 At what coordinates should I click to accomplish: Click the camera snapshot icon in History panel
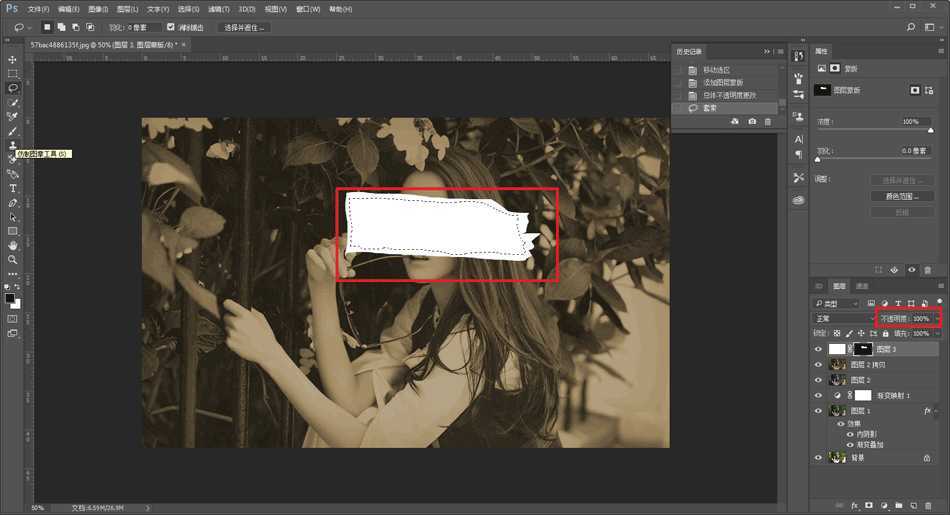[x=752, y=121]
